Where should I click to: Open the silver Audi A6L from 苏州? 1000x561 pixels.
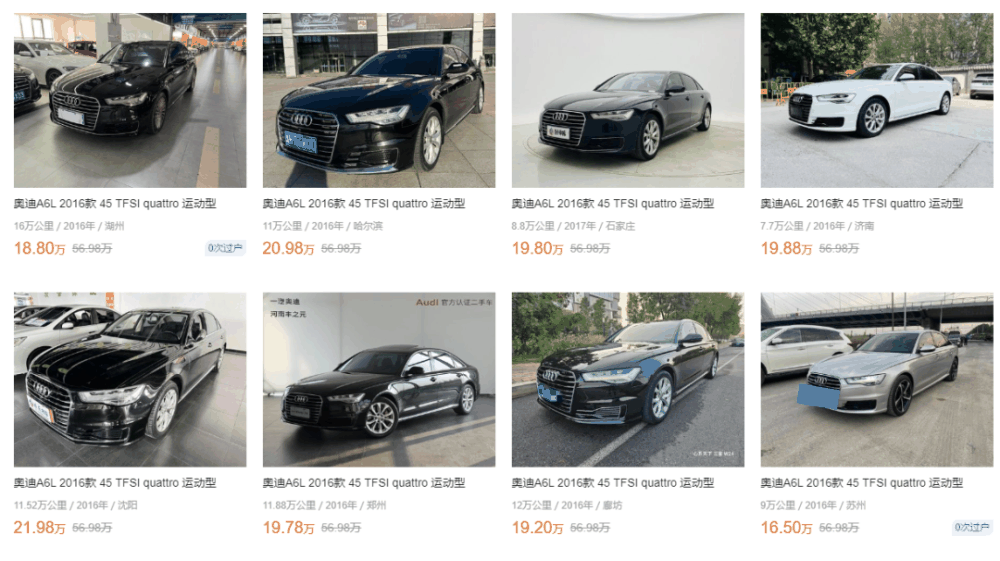(876, 379)
